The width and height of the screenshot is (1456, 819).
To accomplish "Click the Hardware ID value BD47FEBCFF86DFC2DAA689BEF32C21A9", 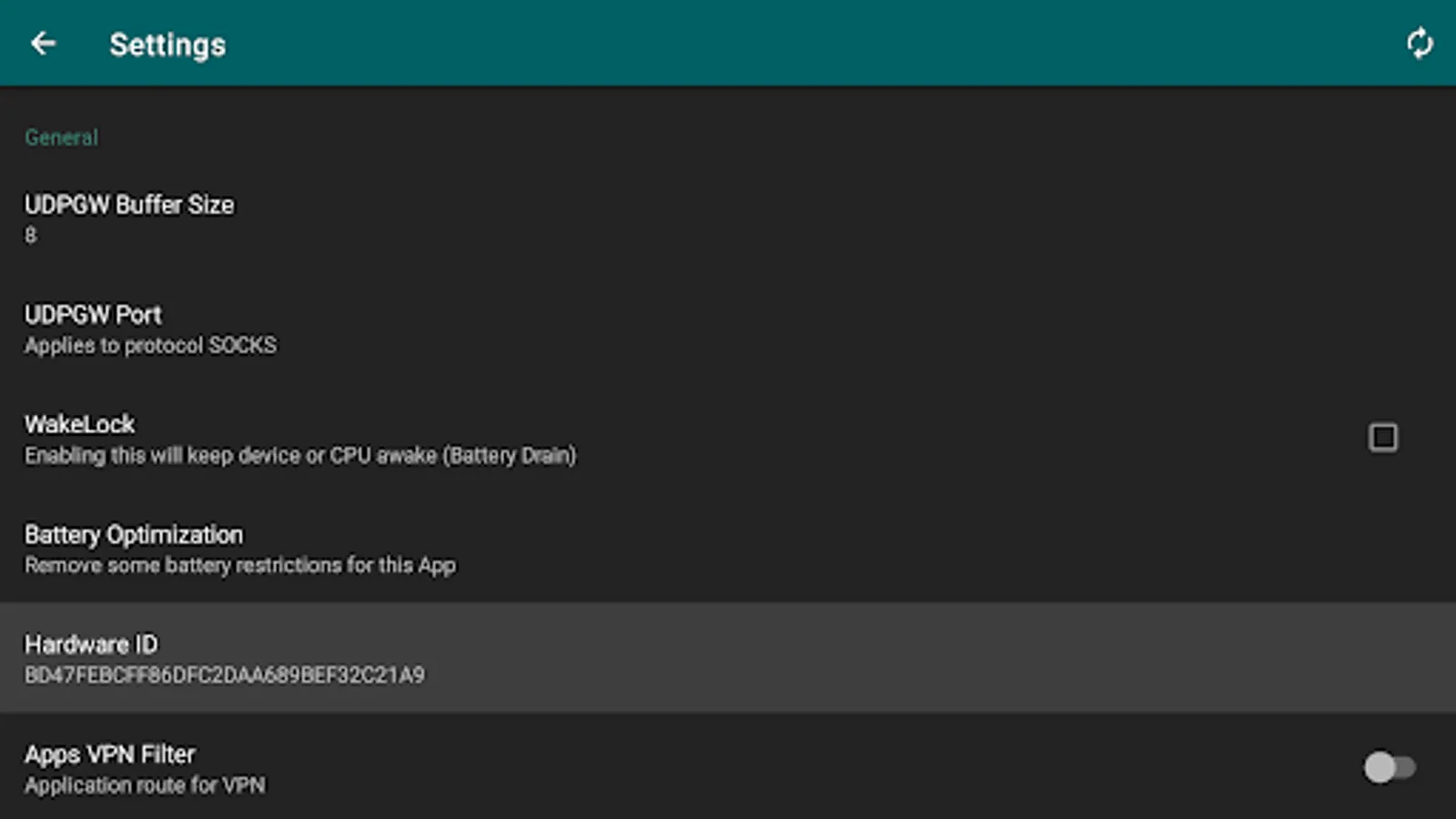I will pos(225,675).
